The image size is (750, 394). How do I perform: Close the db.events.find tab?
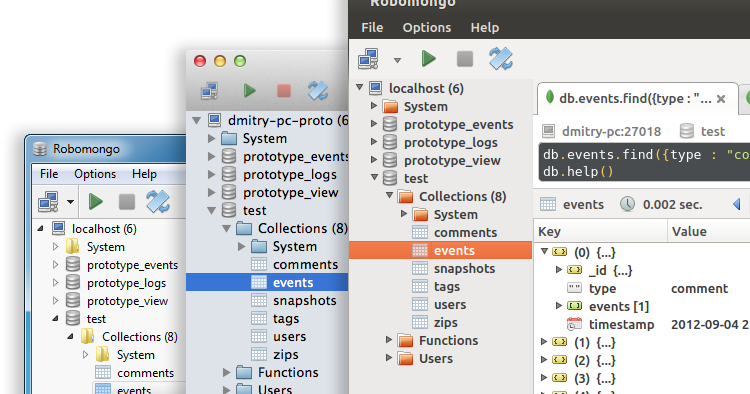(721, 99)
